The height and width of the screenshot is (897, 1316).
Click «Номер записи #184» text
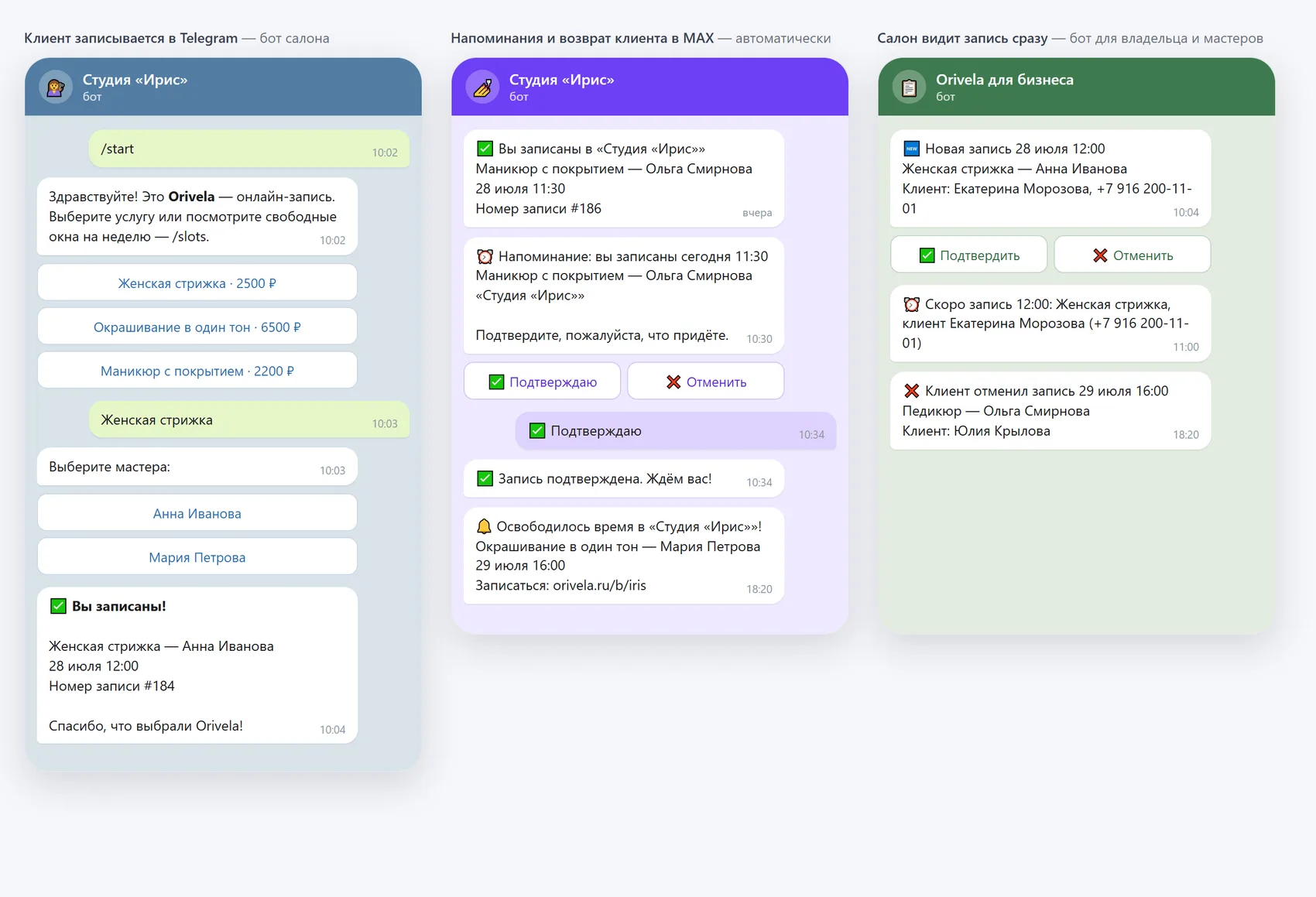111,686
